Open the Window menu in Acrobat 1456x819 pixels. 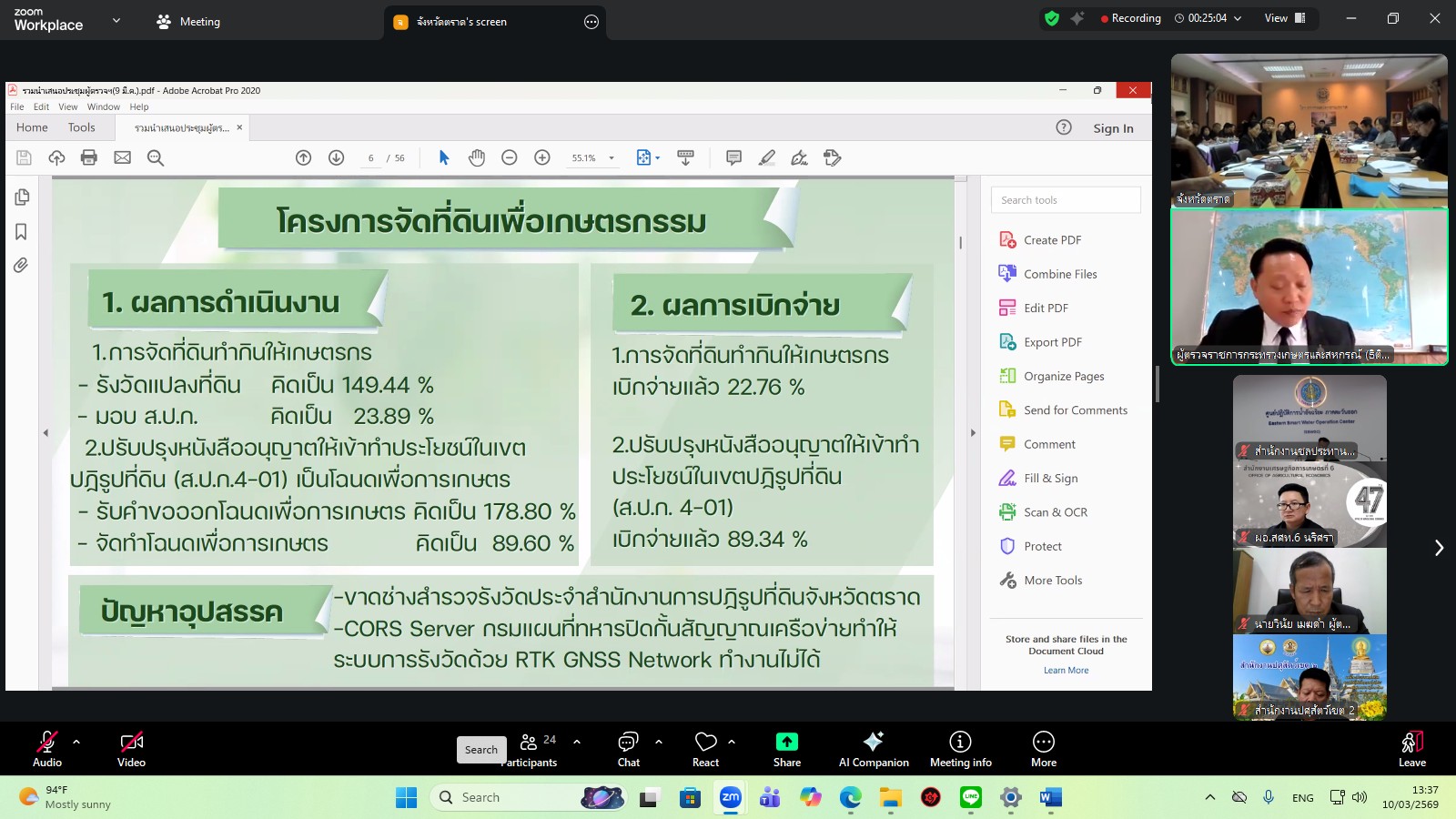coord(104,106)
